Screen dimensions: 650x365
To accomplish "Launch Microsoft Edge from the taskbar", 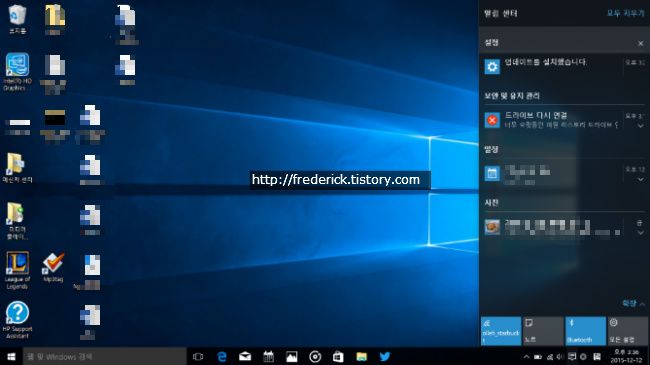I will [x=222, y=357].
